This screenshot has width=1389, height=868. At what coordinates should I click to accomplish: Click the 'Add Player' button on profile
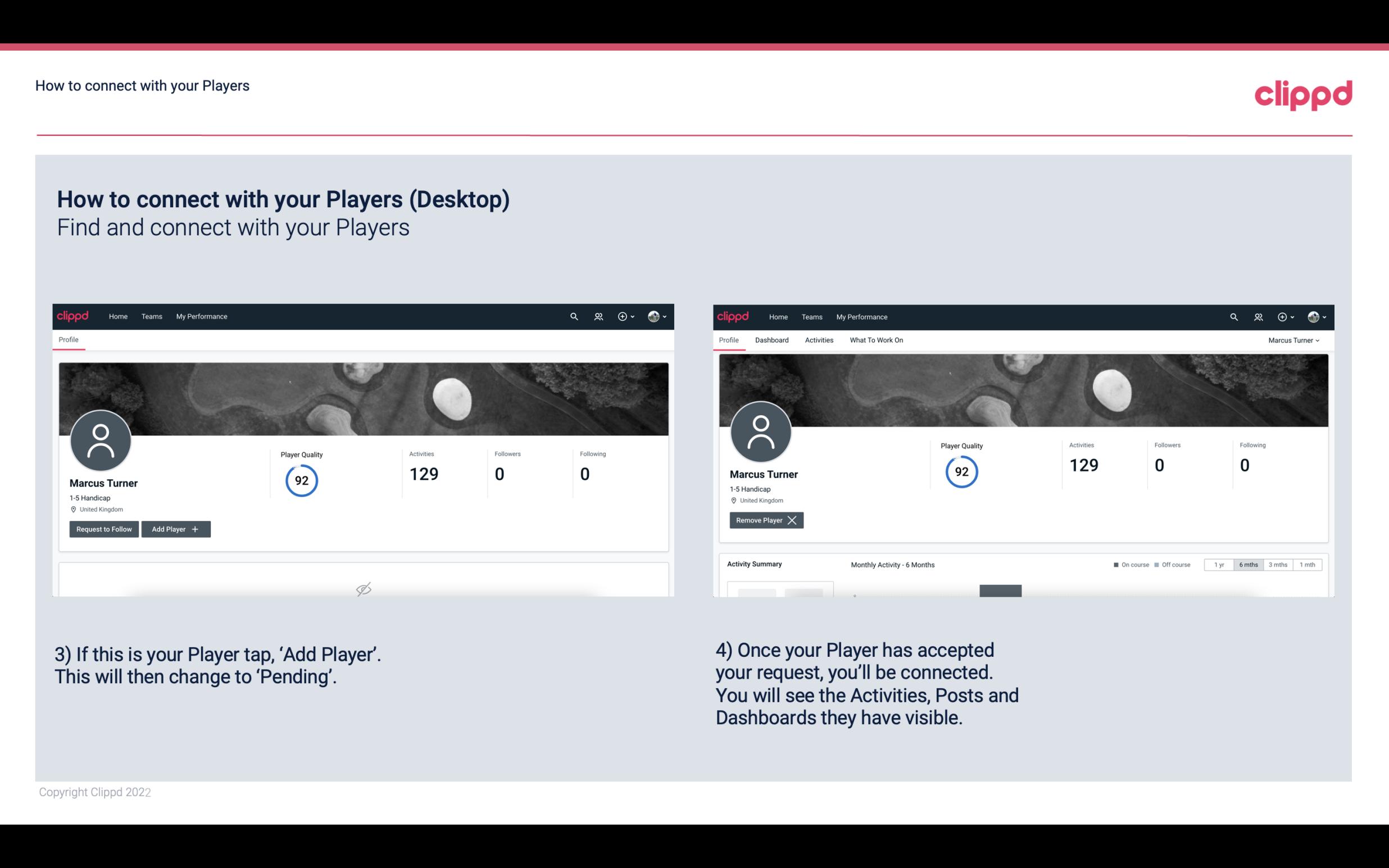(176, 528)
